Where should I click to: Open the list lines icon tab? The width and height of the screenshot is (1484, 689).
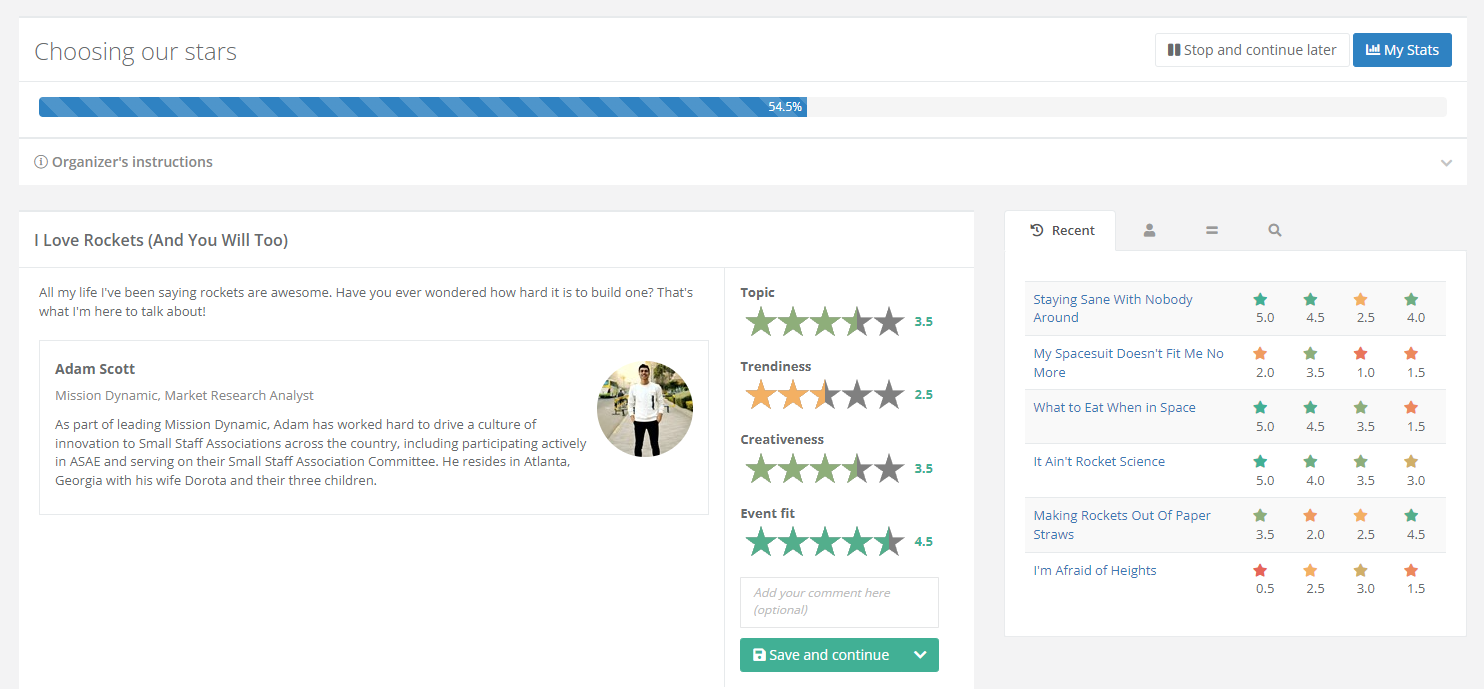pos(1211,230)
